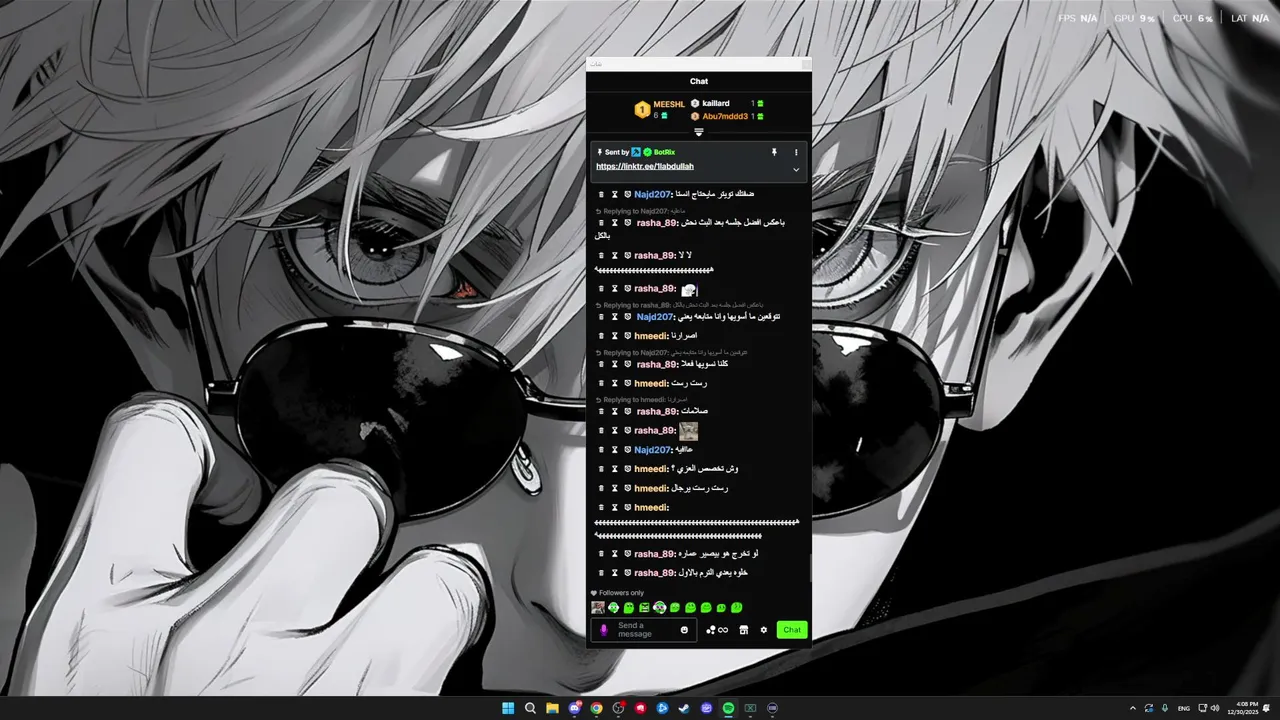Open the linktr.ee/1labdullah link
This screenshot has height=720, width=1280.
pyautogui.click(x=645, y=166)
